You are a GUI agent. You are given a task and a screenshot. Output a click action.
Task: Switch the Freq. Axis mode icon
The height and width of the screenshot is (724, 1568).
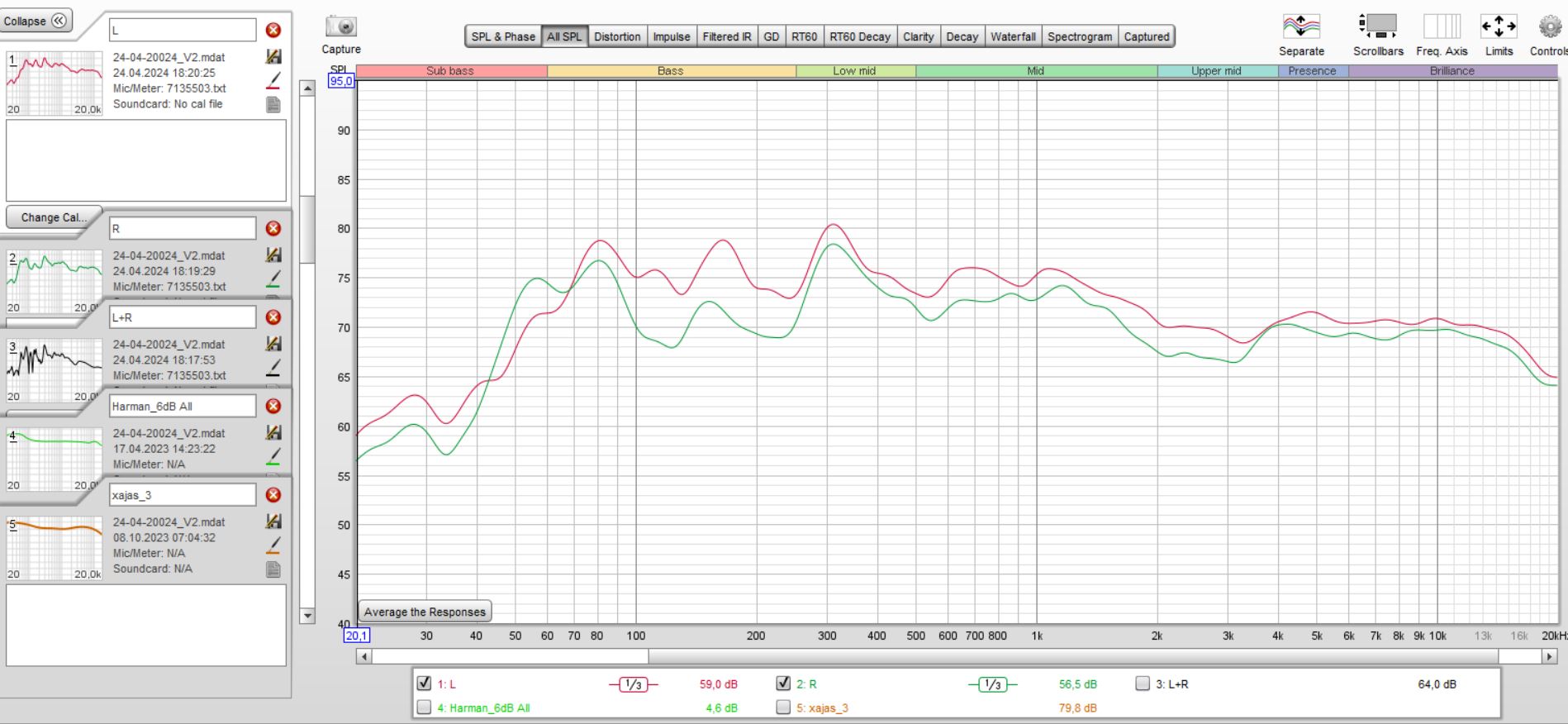click(1442, 26)
